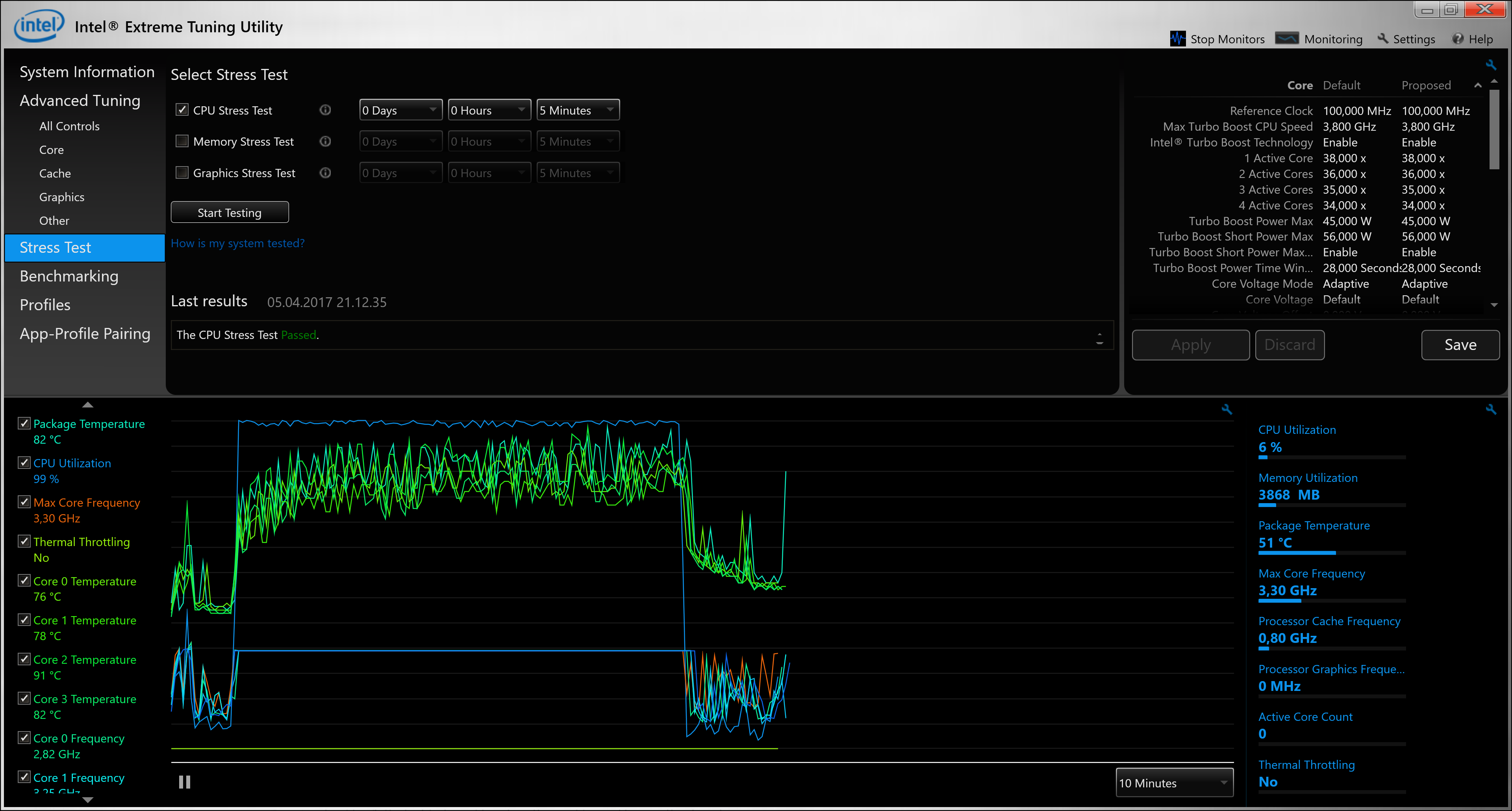The image size is (1512, 811).
Task: Pause the monitoring graph
Action: coord(184,782)
